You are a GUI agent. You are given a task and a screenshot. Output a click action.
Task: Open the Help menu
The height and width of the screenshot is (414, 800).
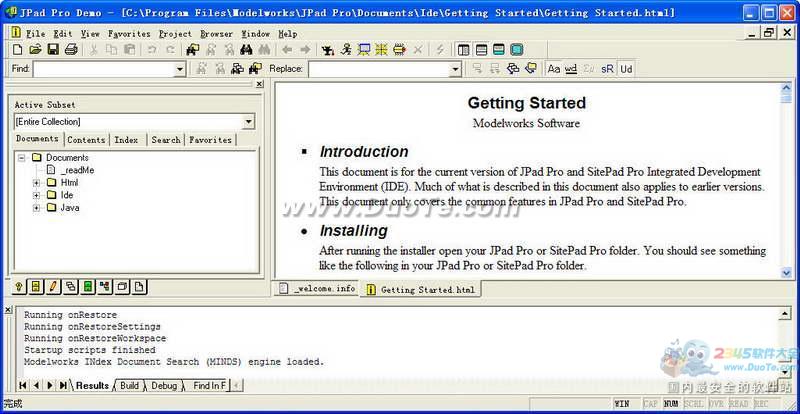(x=288, y=34)
